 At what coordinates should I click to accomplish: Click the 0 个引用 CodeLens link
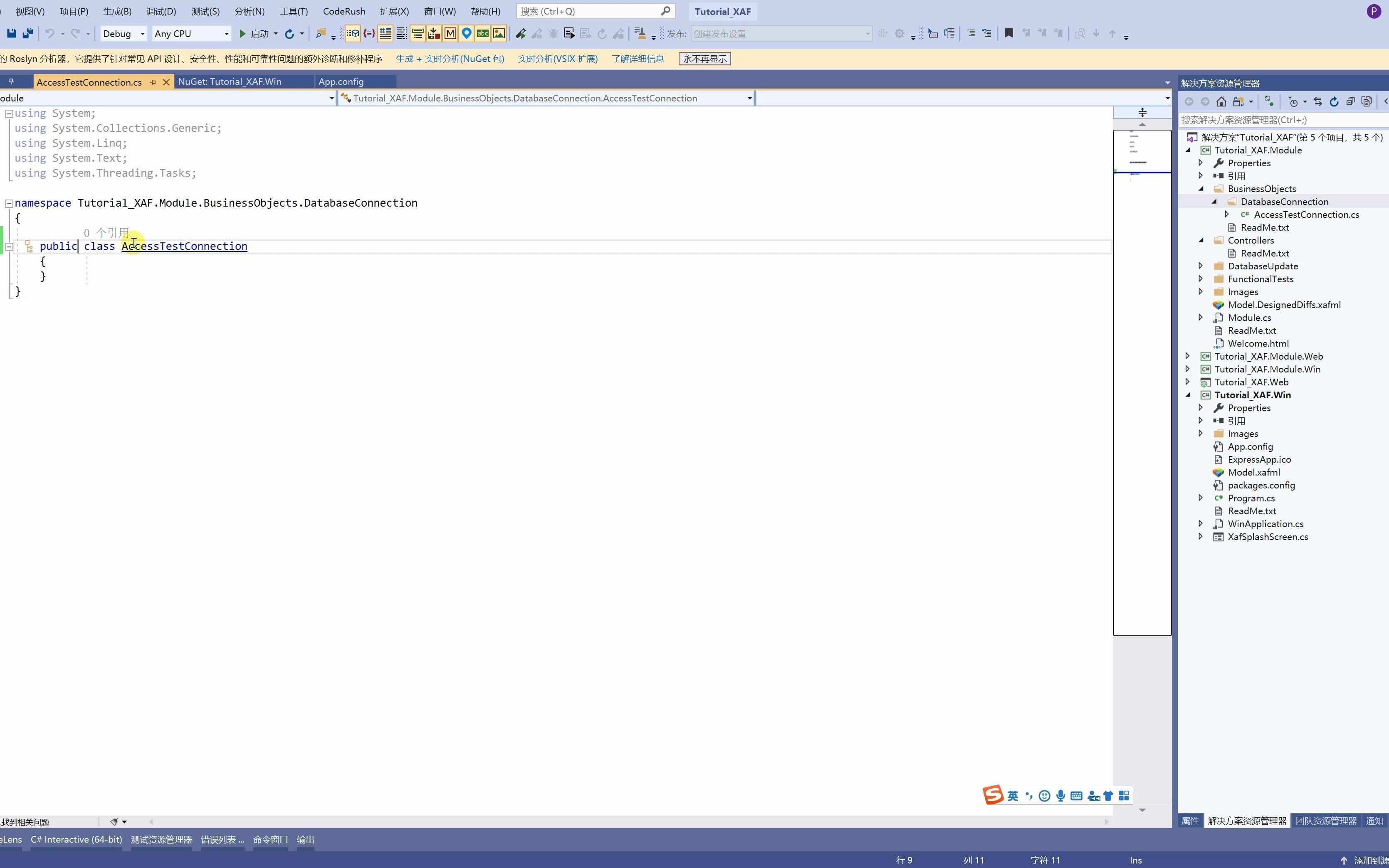[x=106, y=232]
